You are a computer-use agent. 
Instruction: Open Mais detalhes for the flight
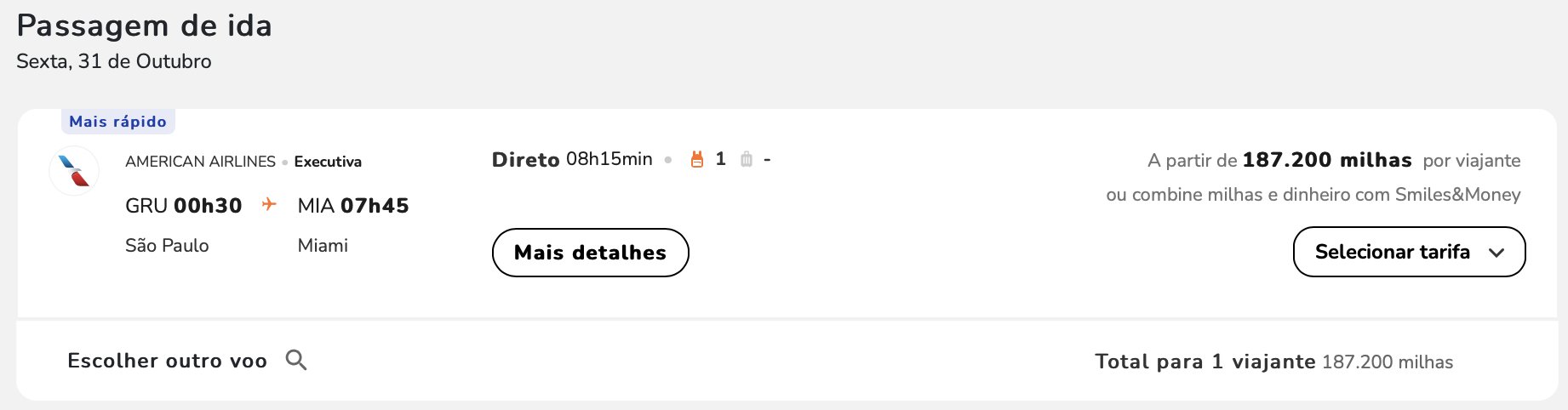point(590,253)
